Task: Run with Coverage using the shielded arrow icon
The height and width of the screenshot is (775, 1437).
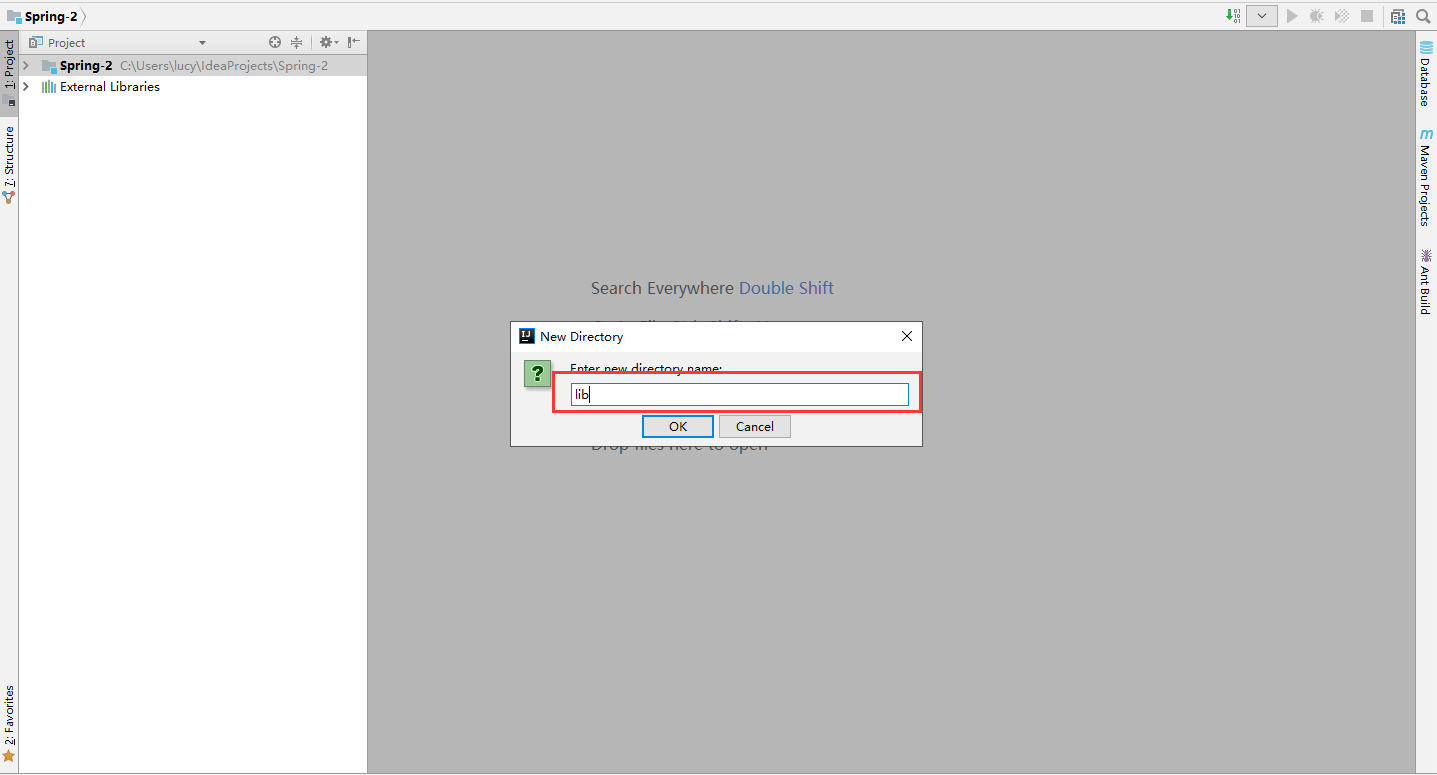Action: pos(1341,16)
